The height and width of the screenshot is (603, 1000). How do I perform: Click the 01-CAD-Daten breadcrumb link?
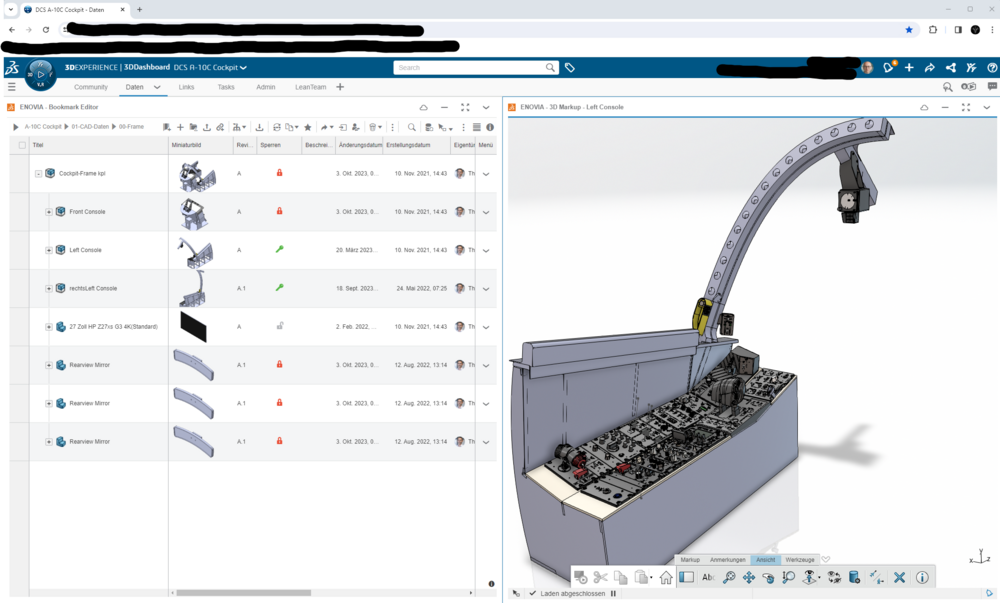(90, 127)
